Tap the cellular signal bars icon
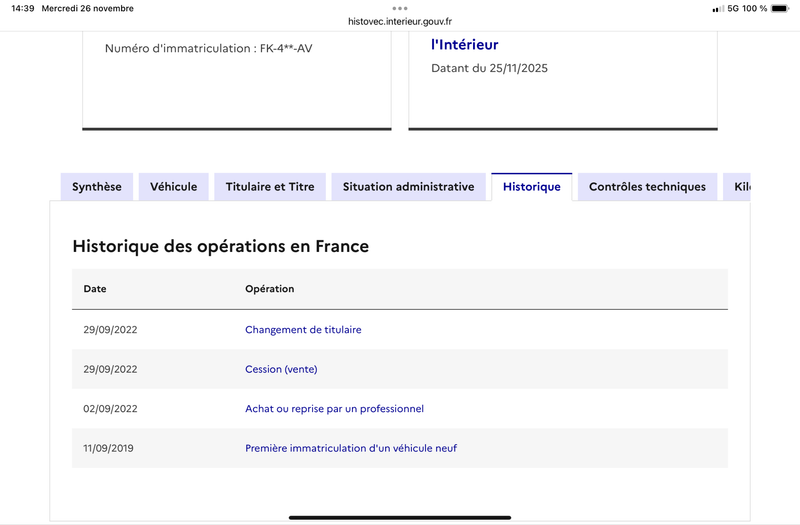 tap(717, 9)
